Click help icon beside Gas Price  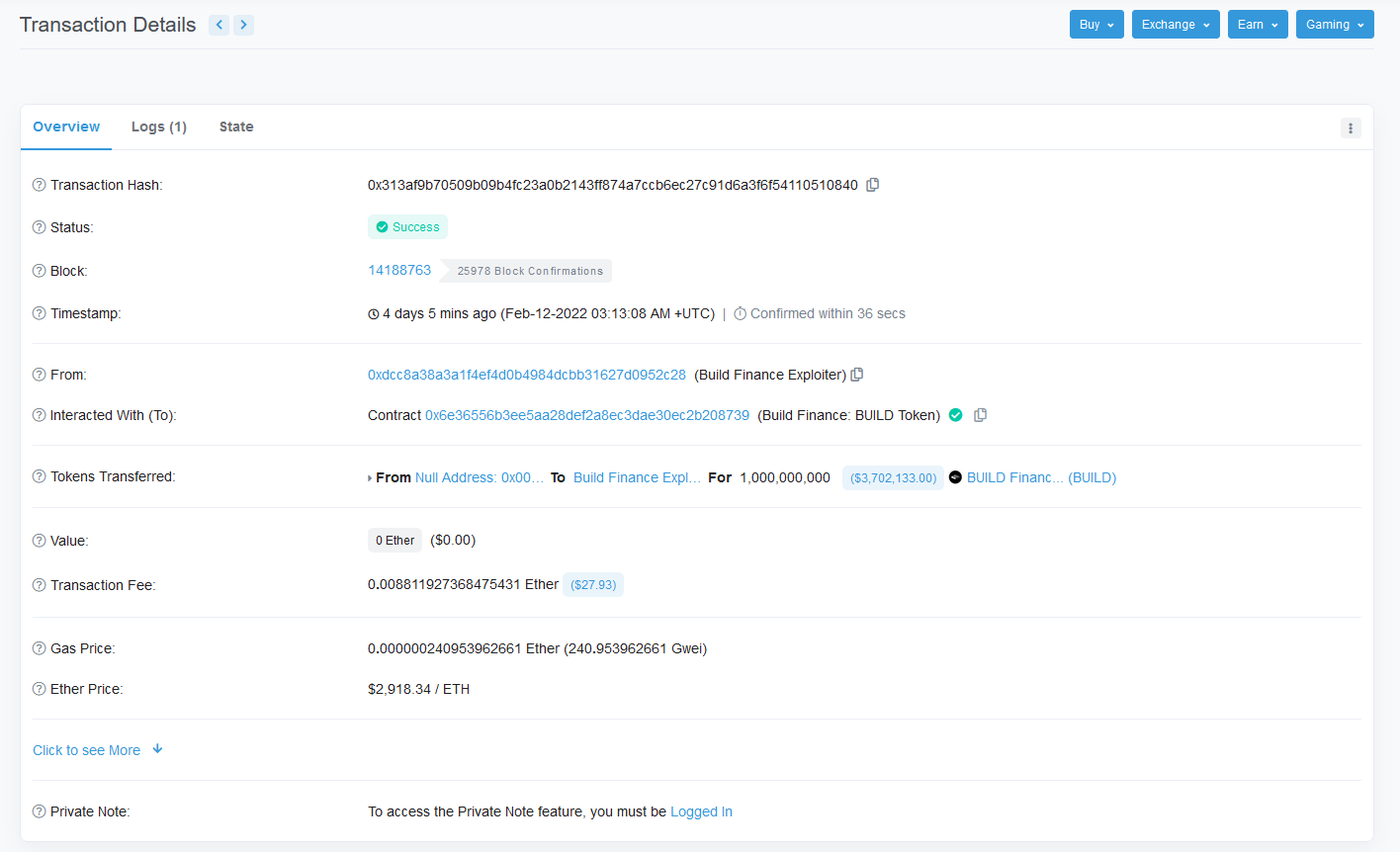click(40, 648)
